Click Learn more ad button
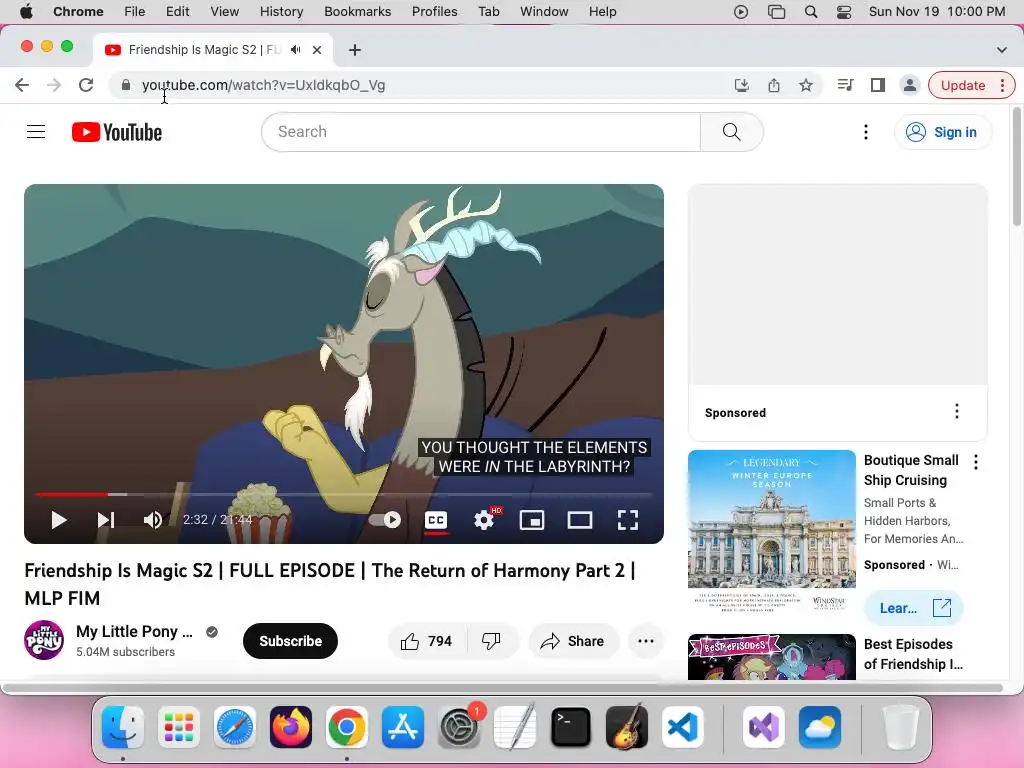This screenshot has height=768, width=1024. click(913, 608)
